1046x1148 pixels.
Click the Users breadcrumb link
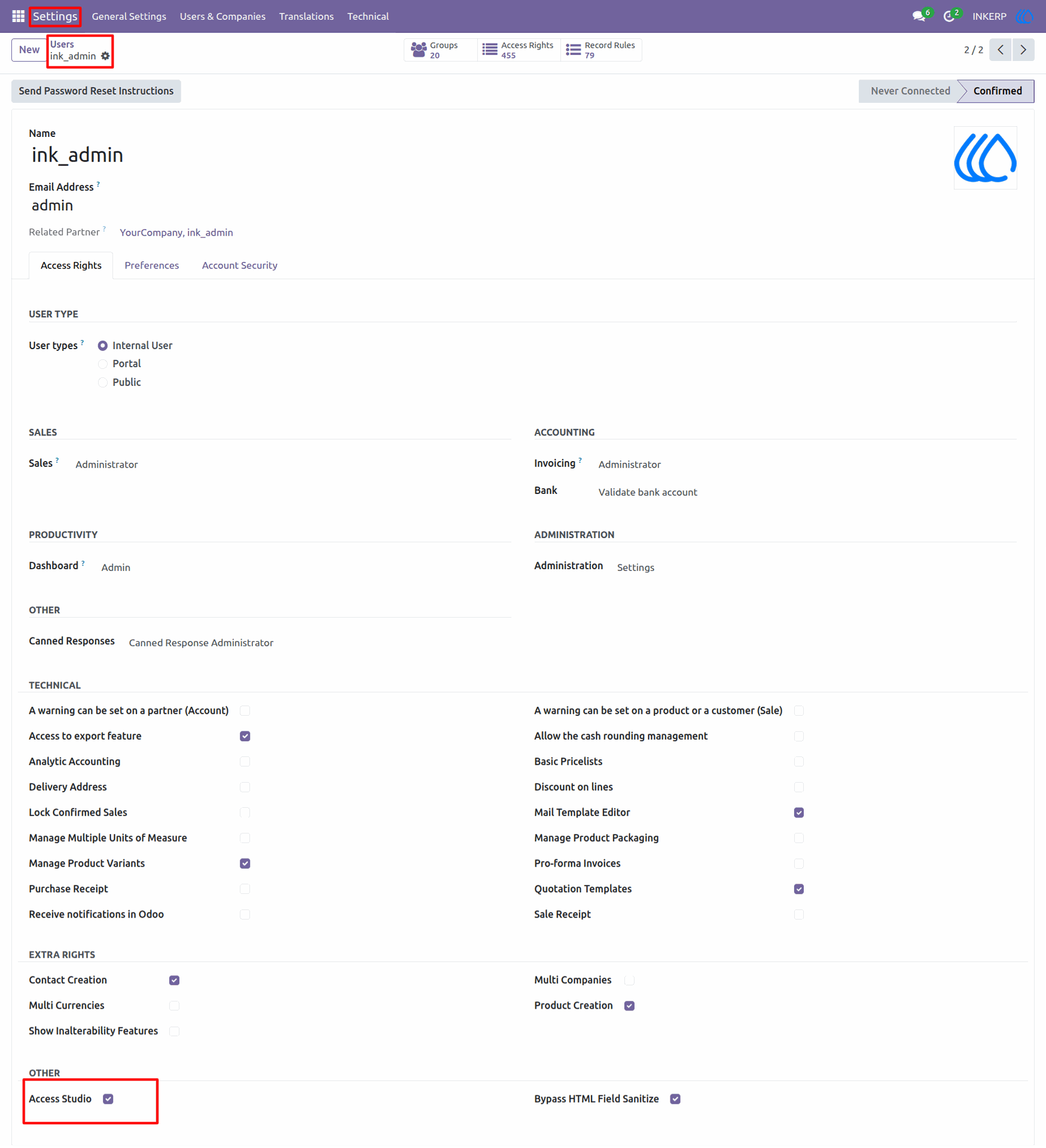[62, 44]
